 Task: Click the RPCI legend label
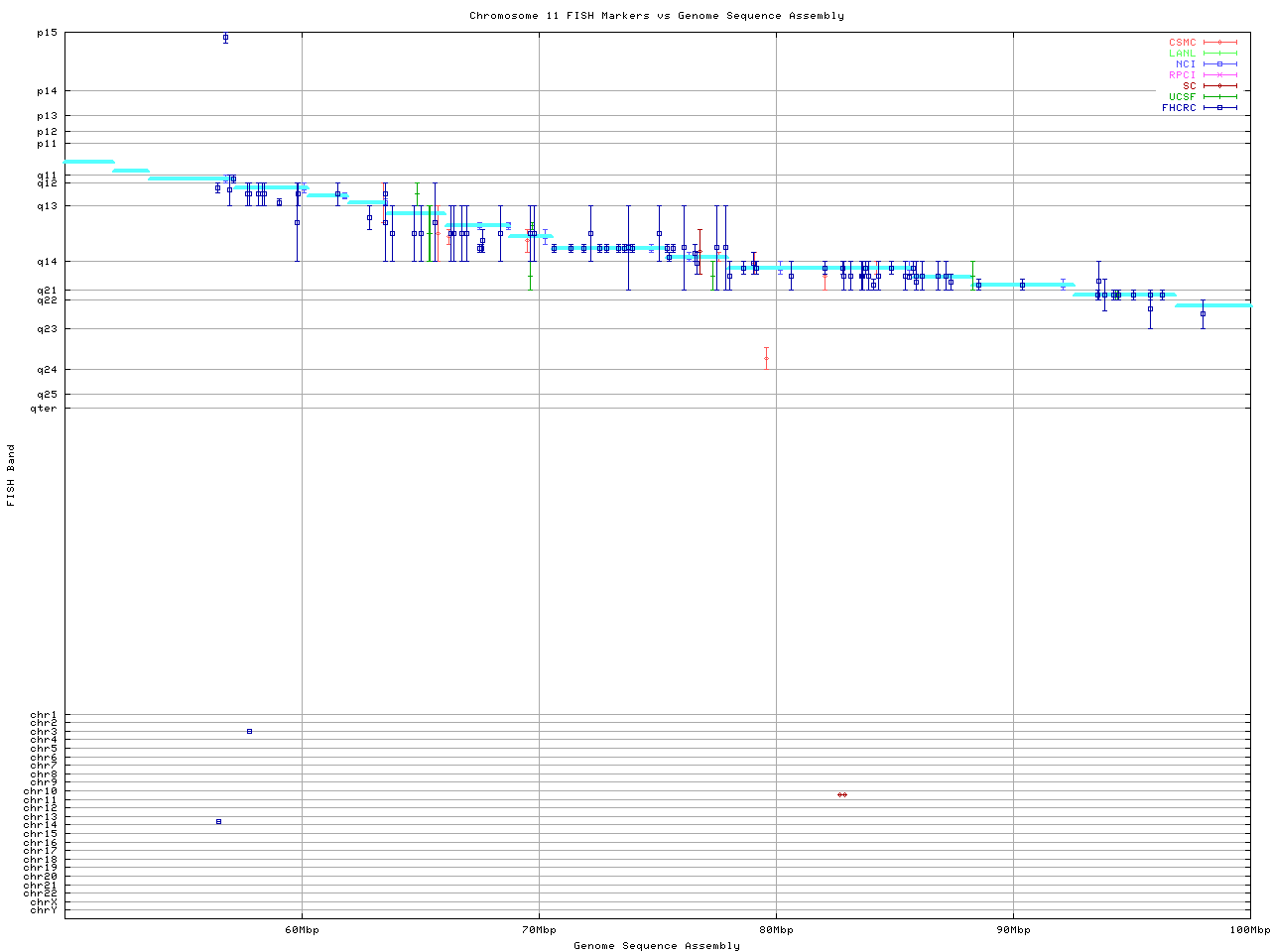1182,74
